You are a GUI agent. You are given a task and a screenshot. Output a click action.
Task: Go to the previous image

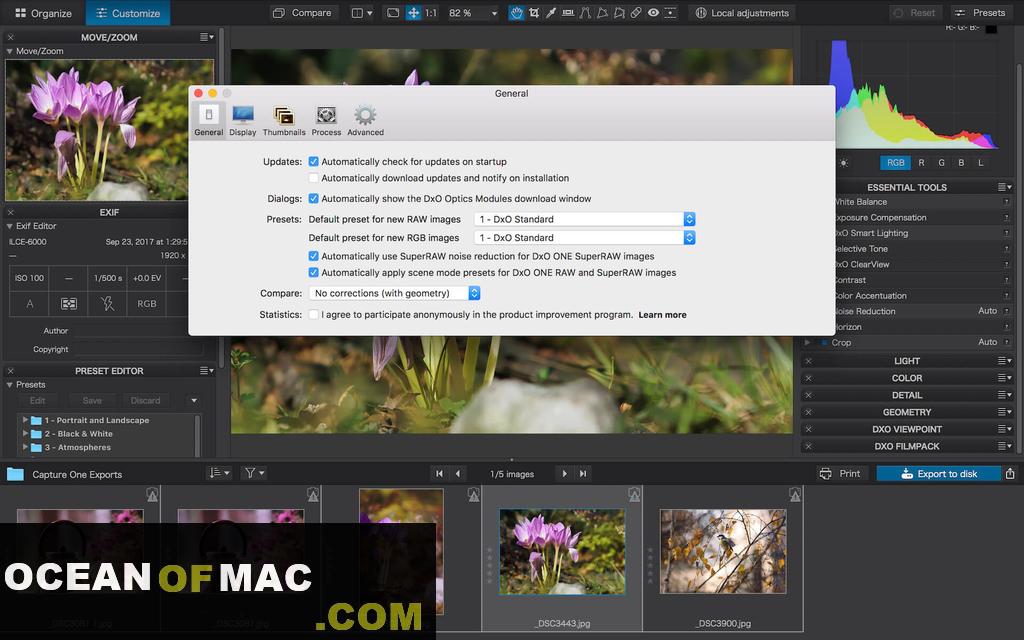(x=457, y=473)
